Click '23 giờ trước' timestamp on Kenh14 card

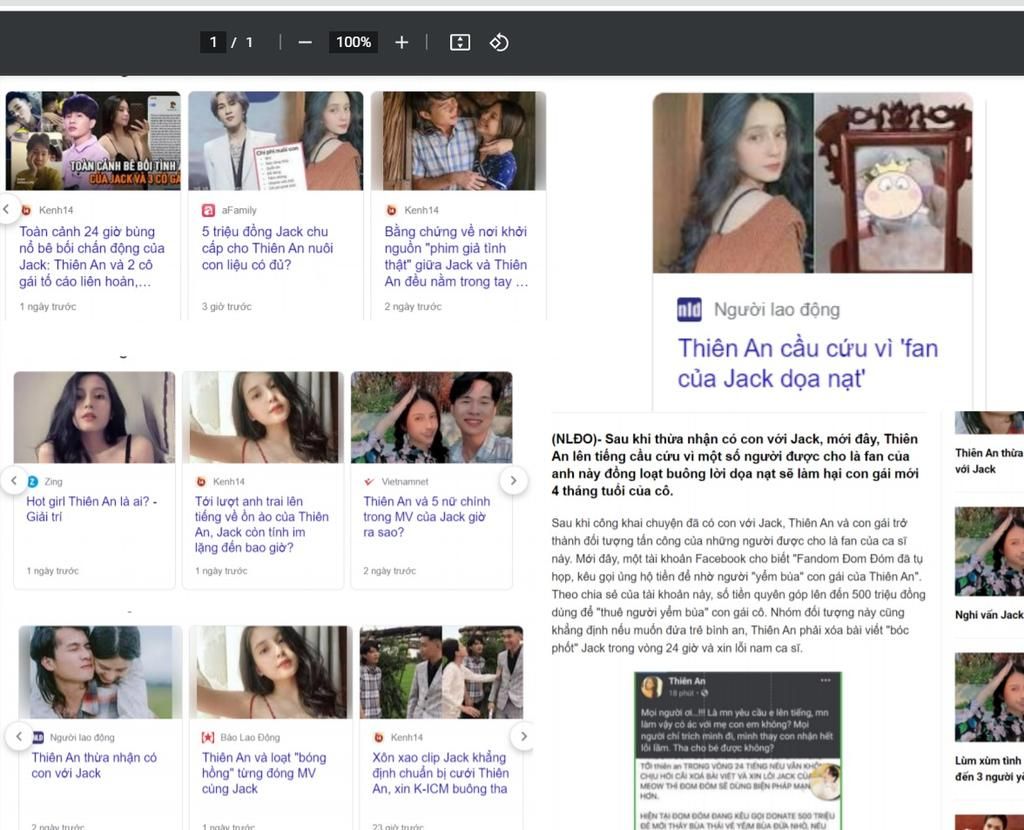click(398, 827)
